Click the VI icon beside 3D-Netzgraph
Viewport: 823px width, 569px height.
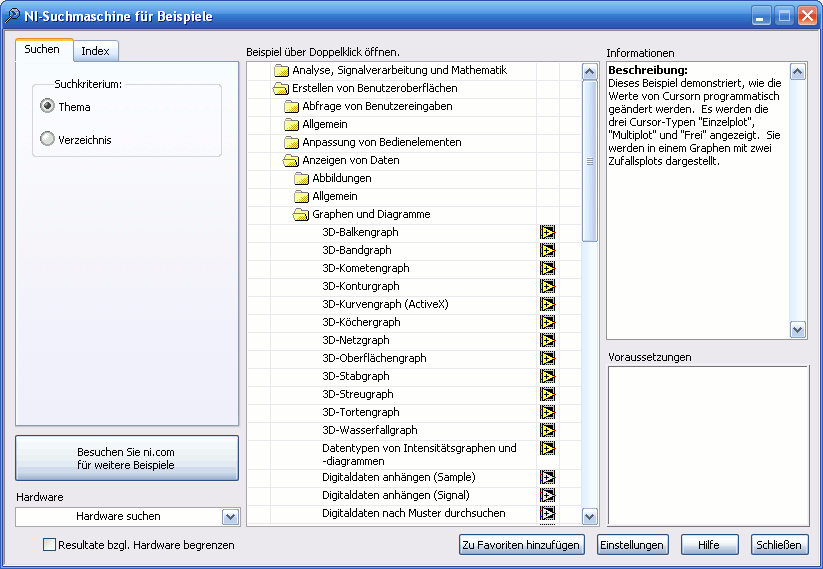point(547,340)
